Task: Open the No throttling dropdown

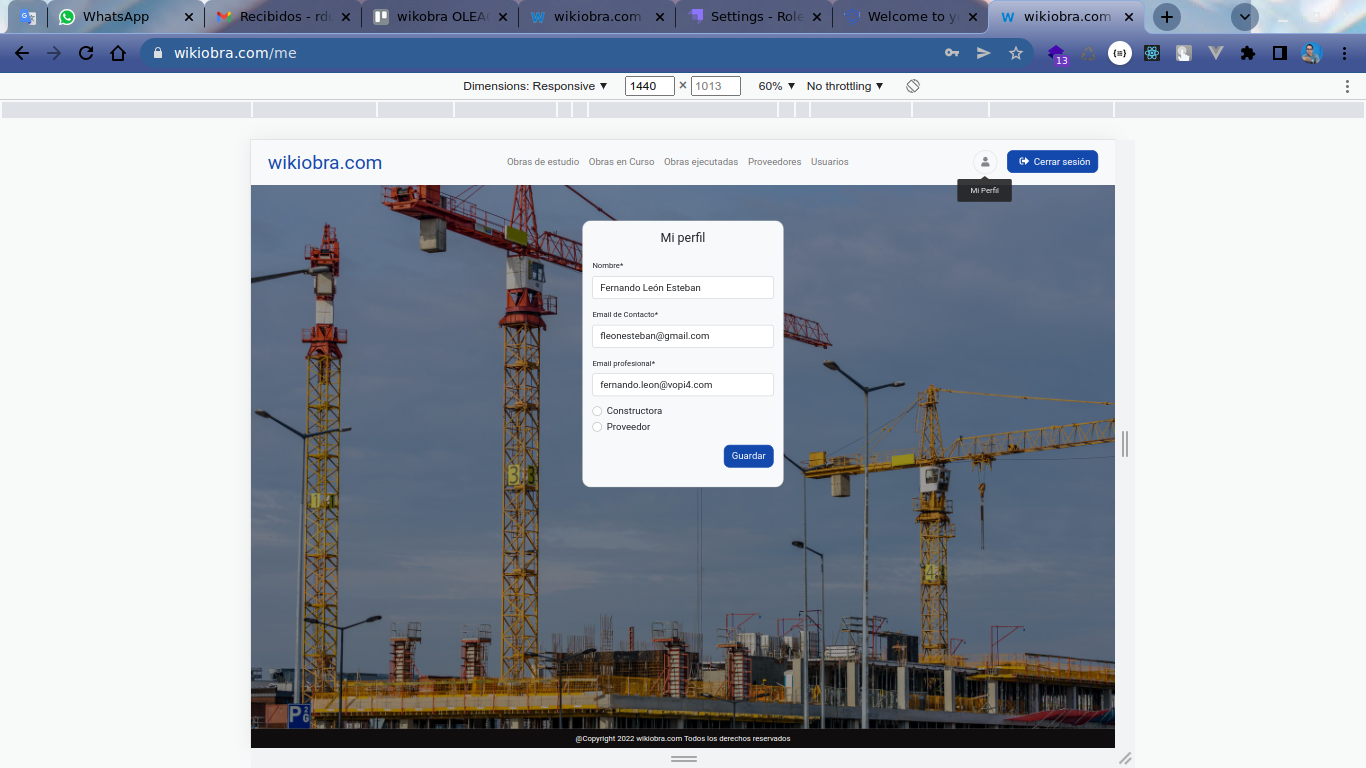Action: tap(845, 86)
